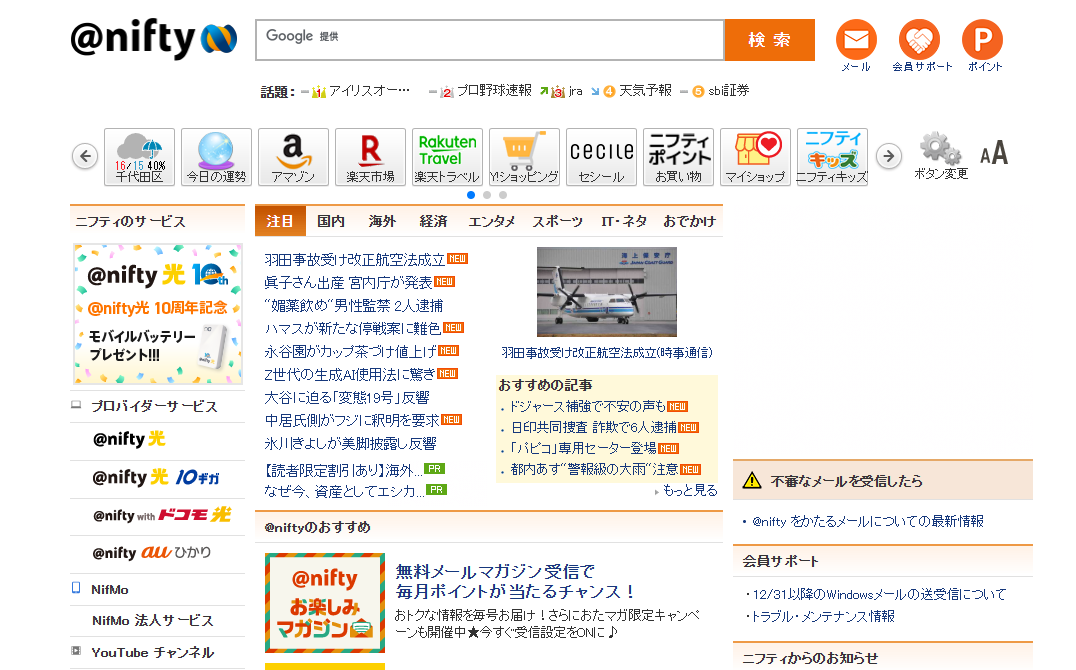Image resolution: width=1076 pixels, height=670 pixels.
Task: Click the @nifty光 10周年記念 banner
Action: pyautogui.click(x=158, y=314)
